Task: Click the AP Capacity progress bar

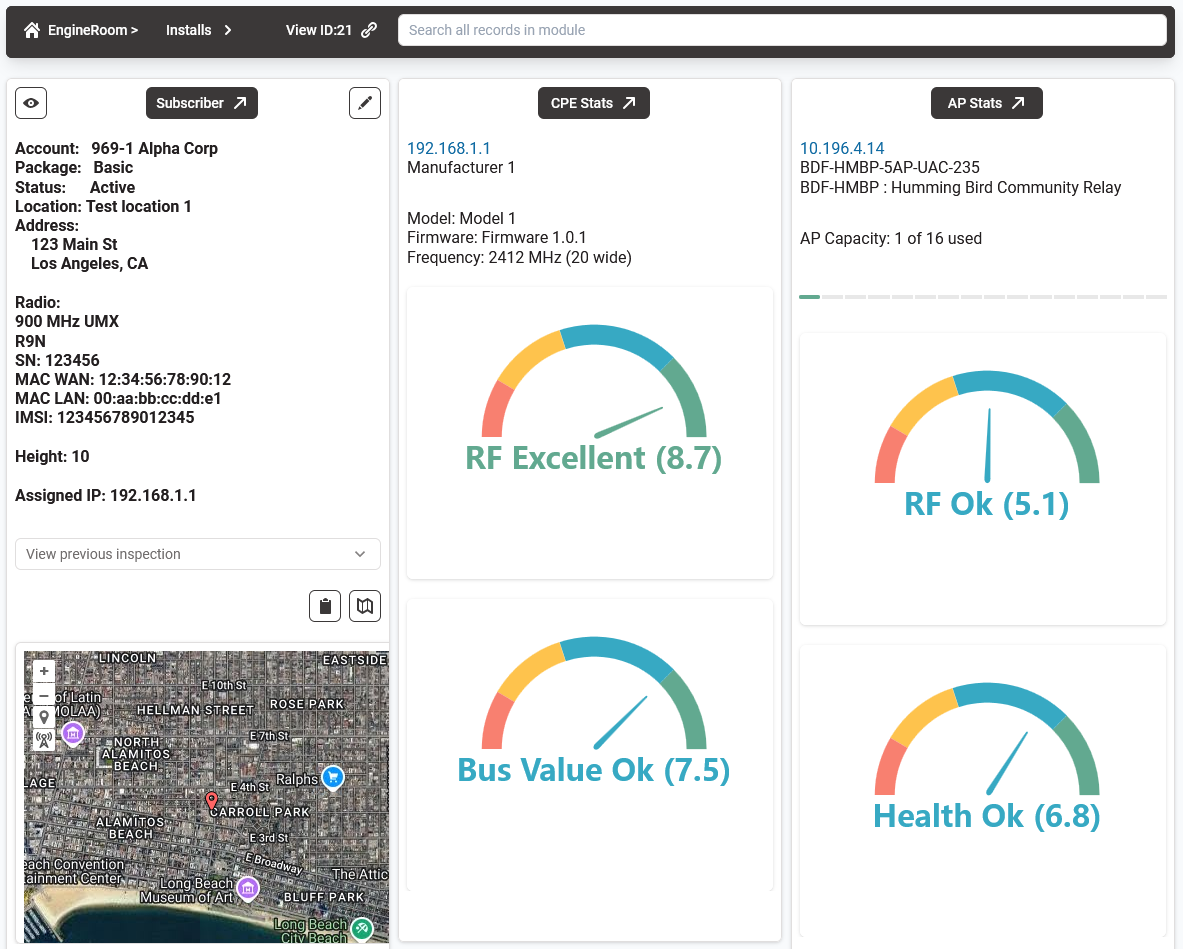Action: (983, 297)
